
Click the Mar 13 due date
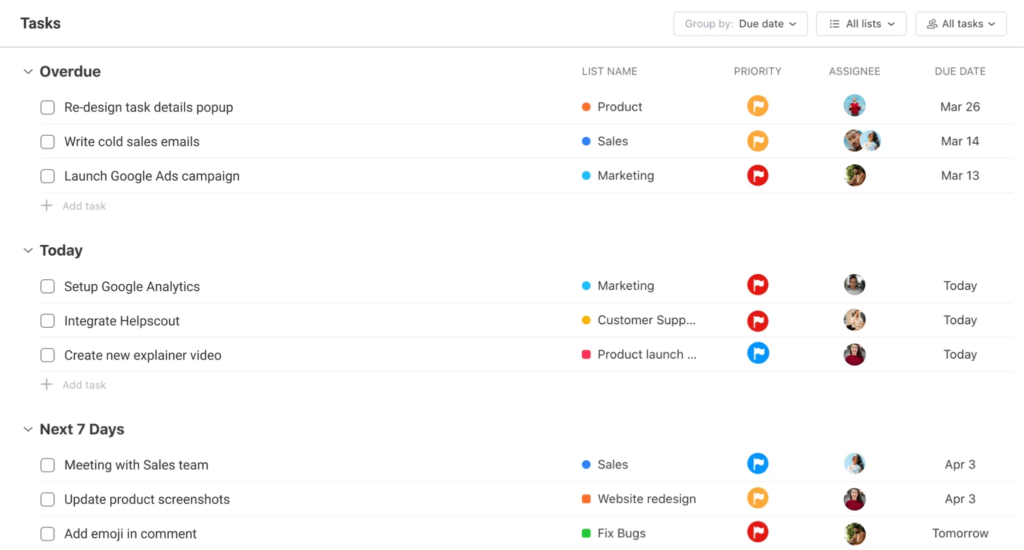[x=960, y=175]
